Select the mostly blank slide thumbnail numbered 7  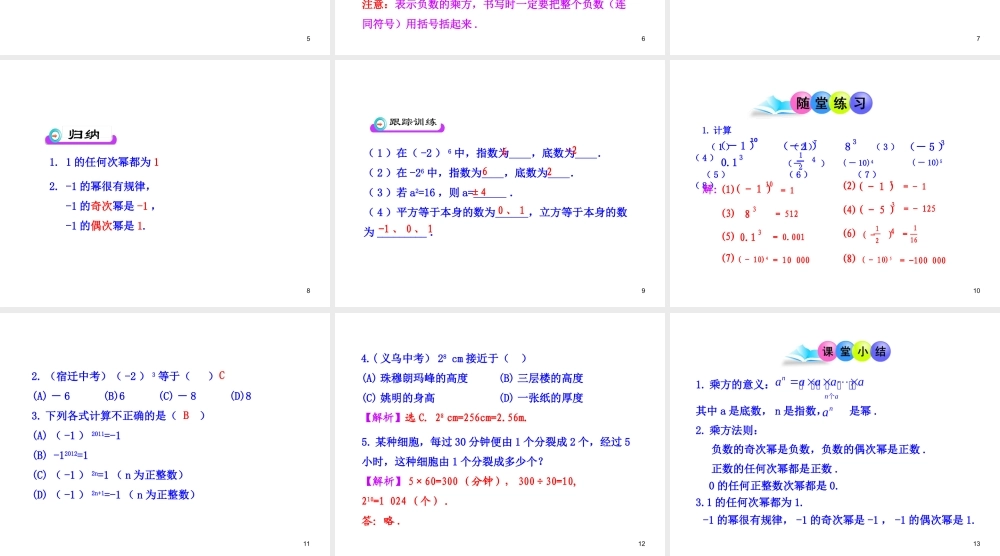pyautogui.click(x=835, y=27)
